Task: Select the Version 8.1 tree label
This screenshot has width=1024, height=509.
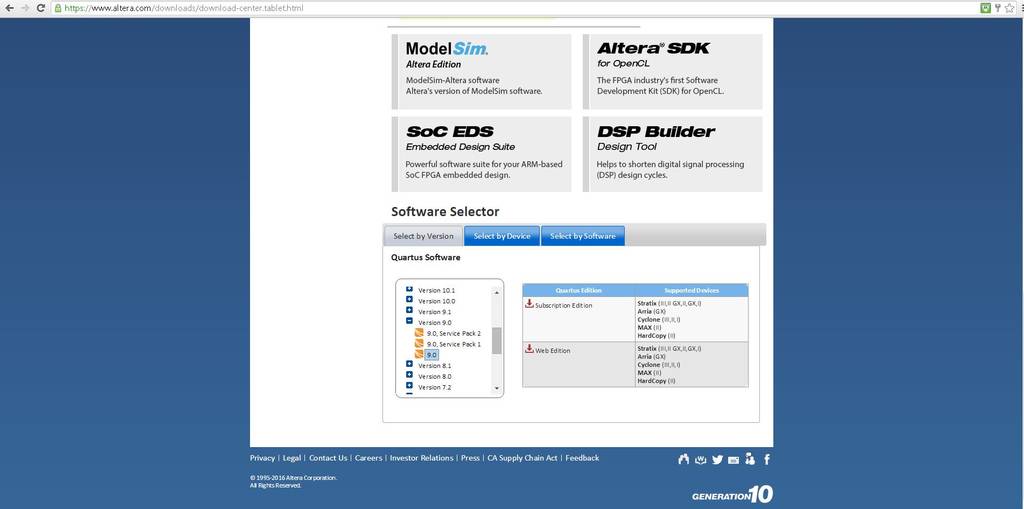Action: (x=434, y=366)
